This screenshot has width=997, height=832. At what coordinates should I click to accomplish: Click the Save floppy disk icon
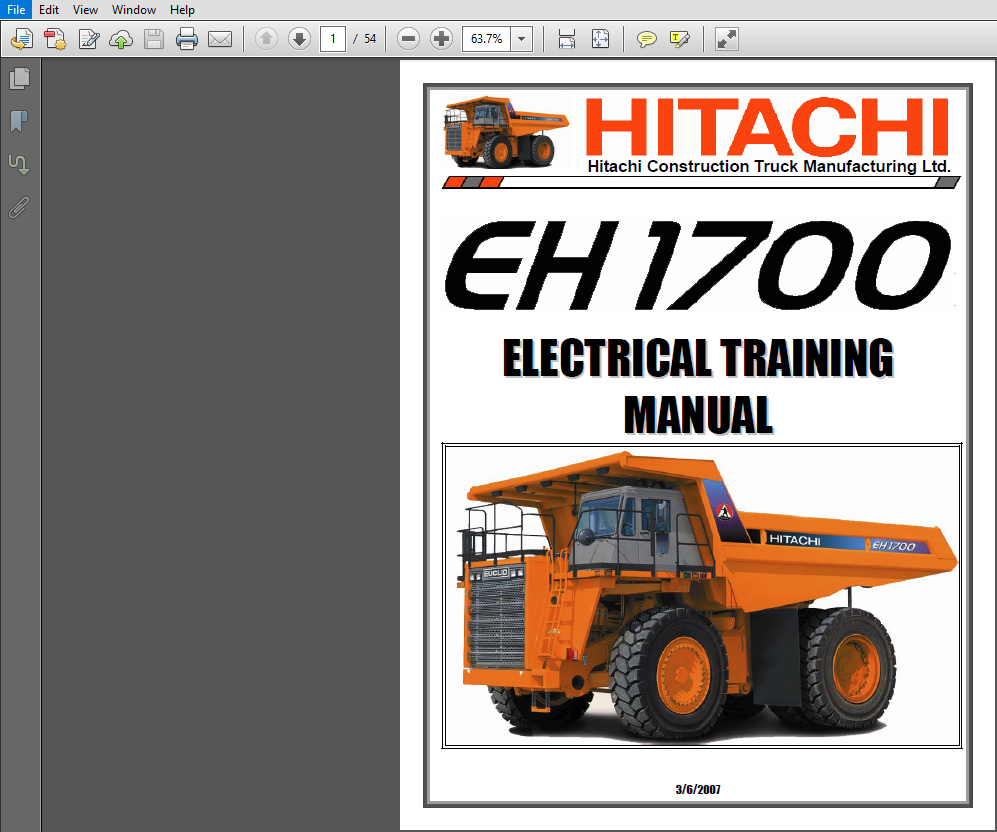click(x=153, y=39)
